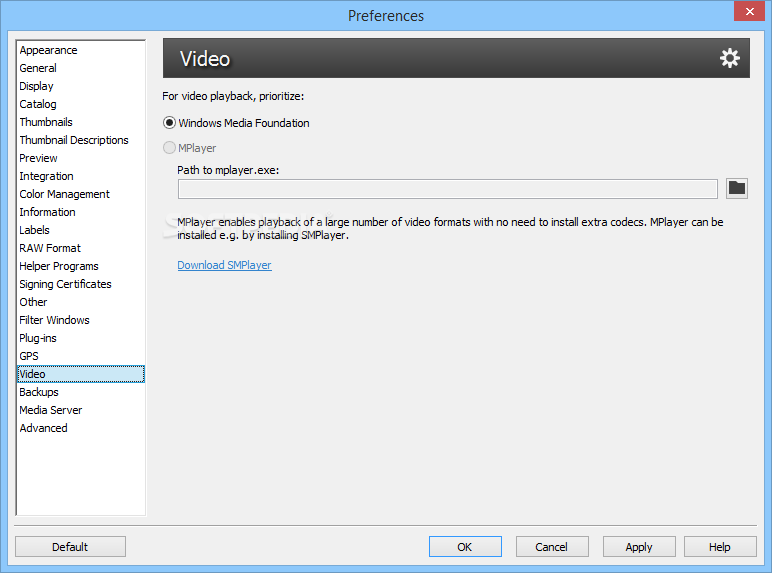This screenshot has height=573, width=772.
Task: Show the Preview preferences
Action: (81, 159)
